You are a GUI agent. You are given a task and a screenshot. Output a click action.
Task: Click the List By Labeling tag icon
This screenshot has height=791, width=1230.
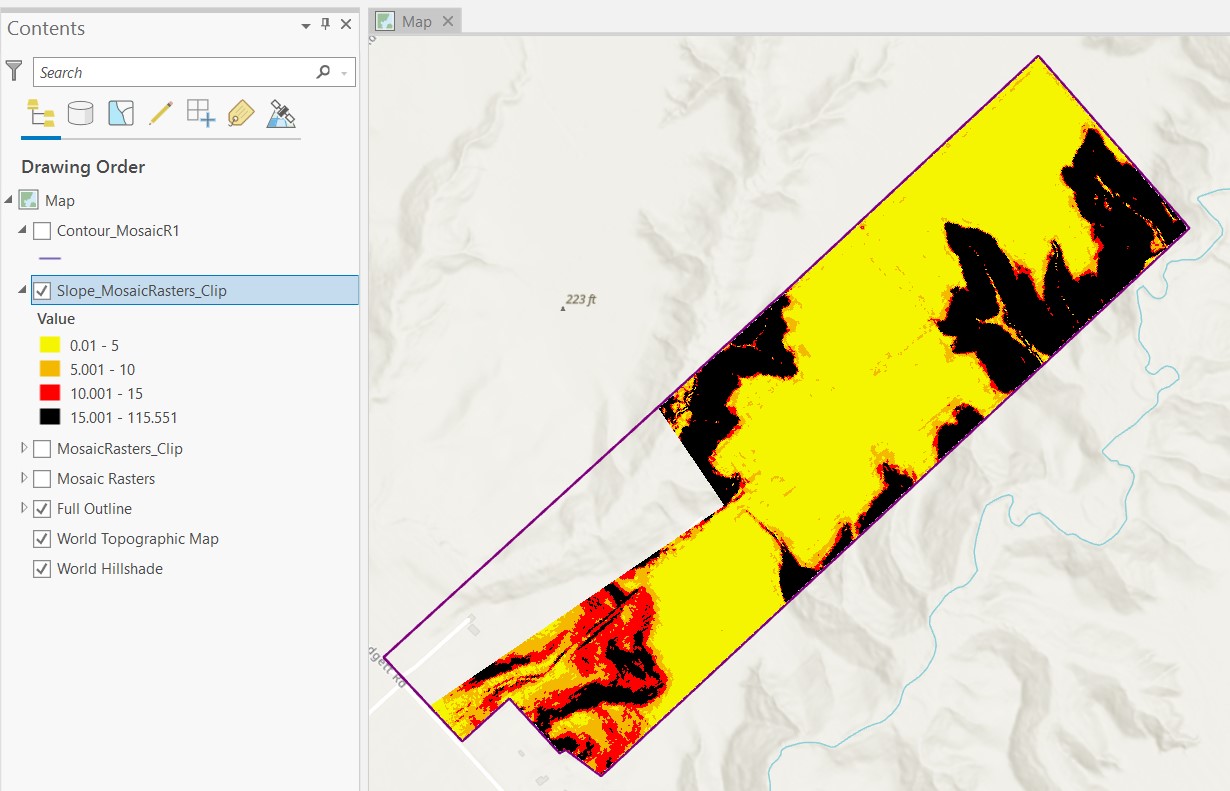(241, 113)
